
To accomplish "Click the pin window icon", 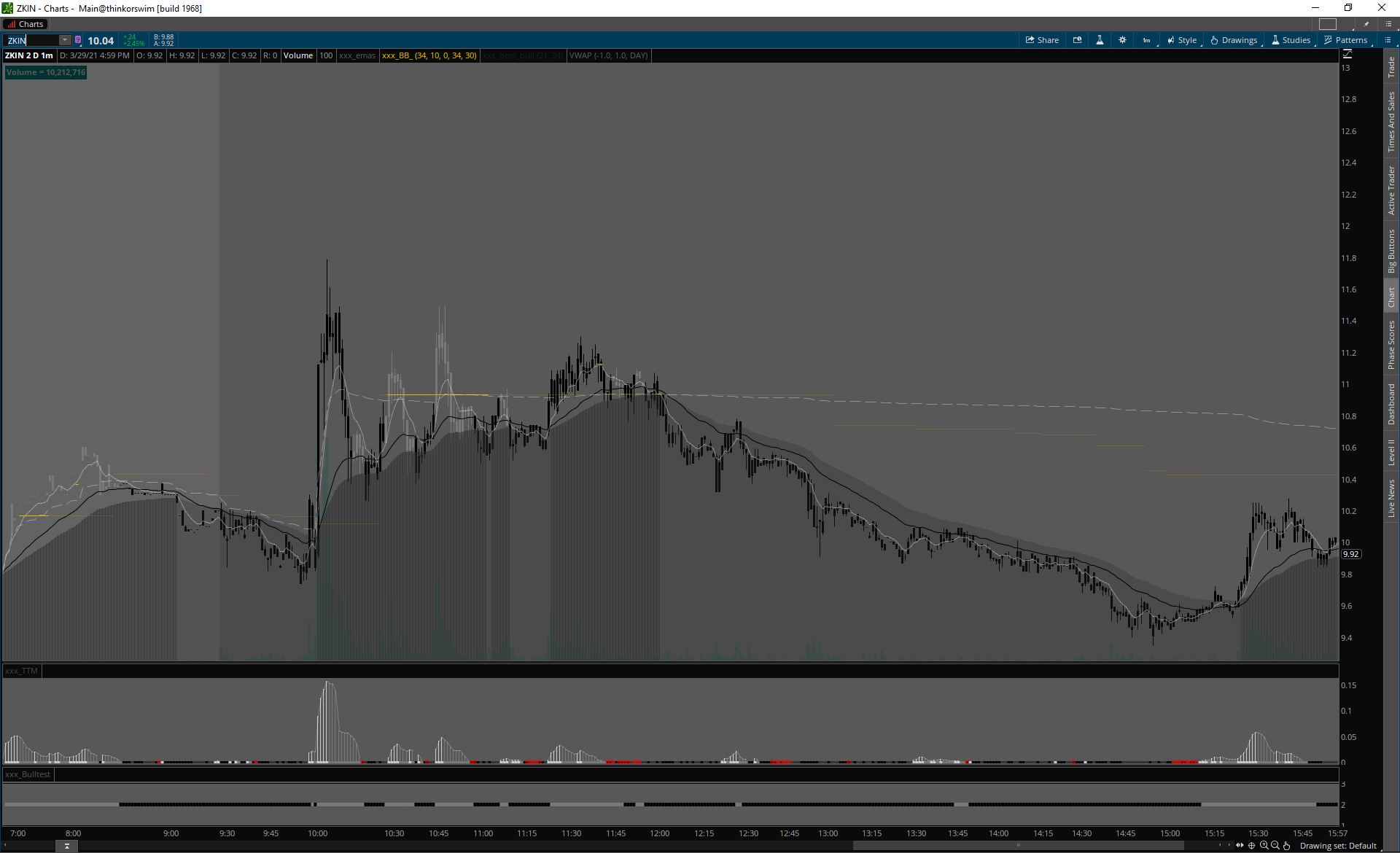I will 1366,24.
